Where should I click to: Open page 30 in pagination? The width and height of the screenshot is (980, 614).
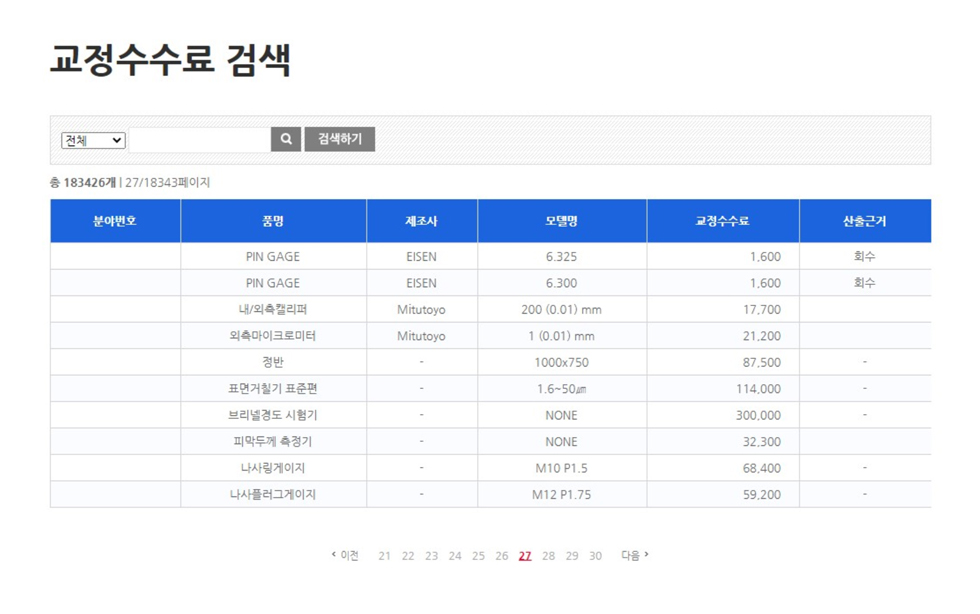pos(596,556)
